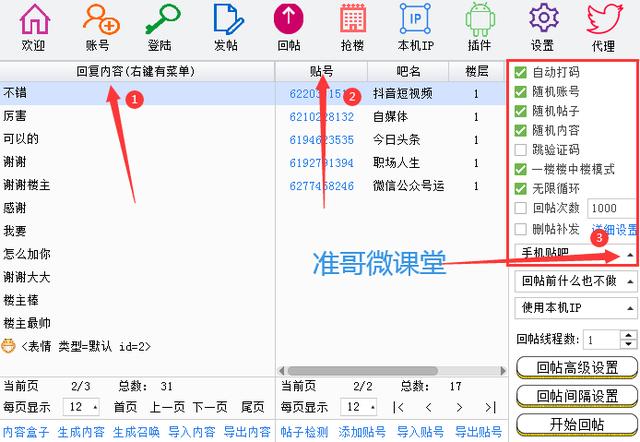Toggle the 随机帖子 checkbox

[520, 111]
